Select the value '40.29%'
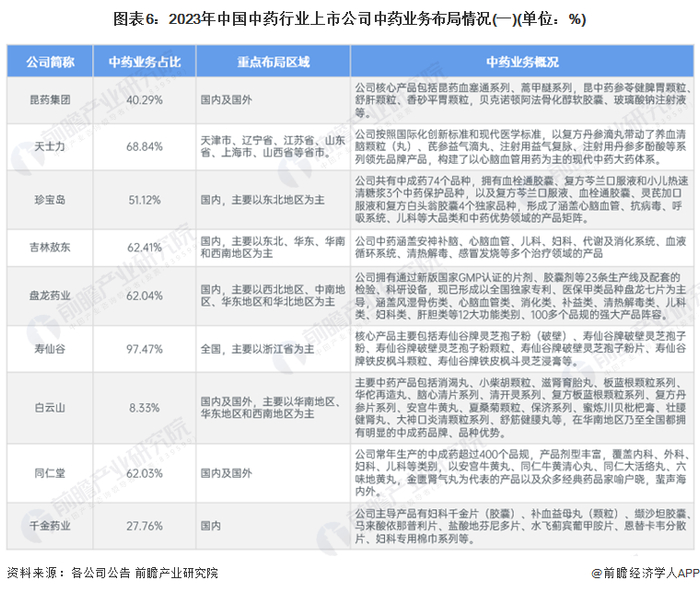Screen dimensions: 700x592 (x=144, y=100)
